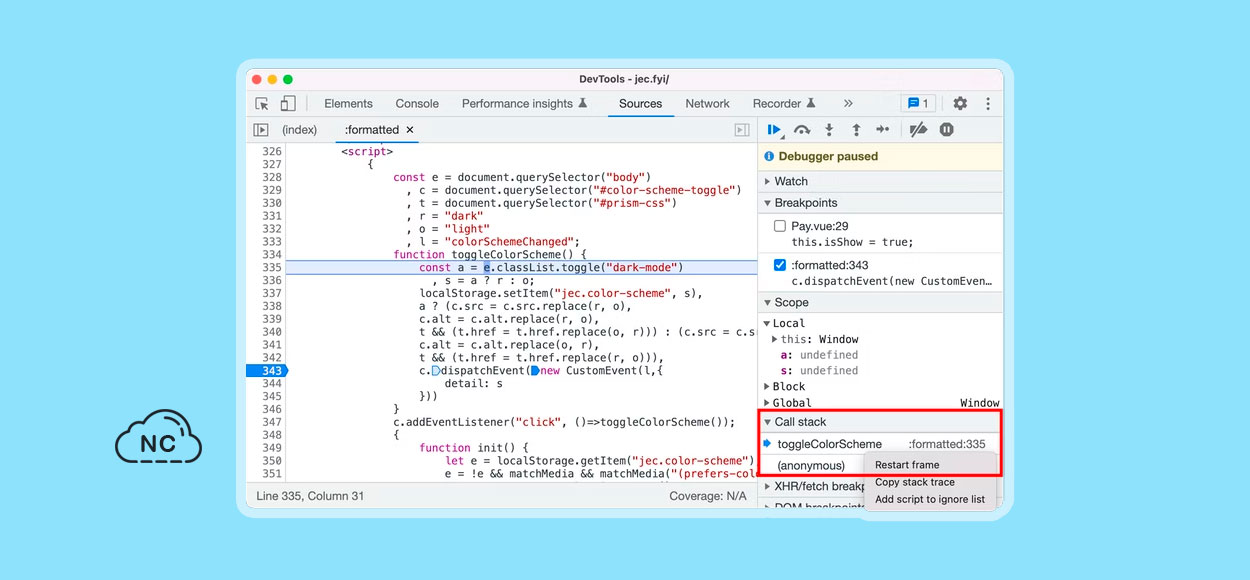Switch to the Console tab
Image resolution: width=1250 pixels, height=580 pixels.
417,104
